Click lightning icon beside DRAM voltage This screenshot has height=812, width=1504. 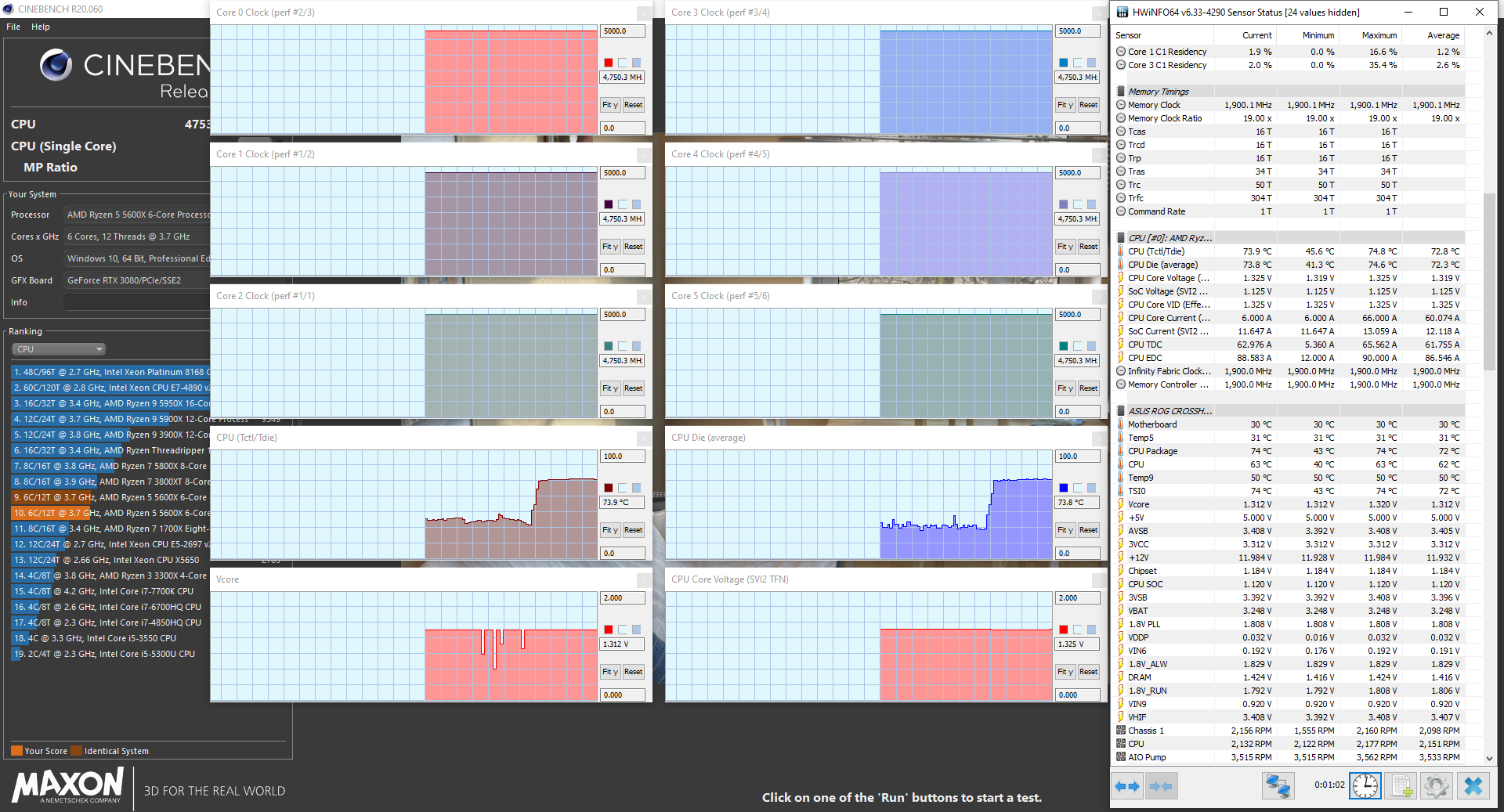tap(1121, 677)
